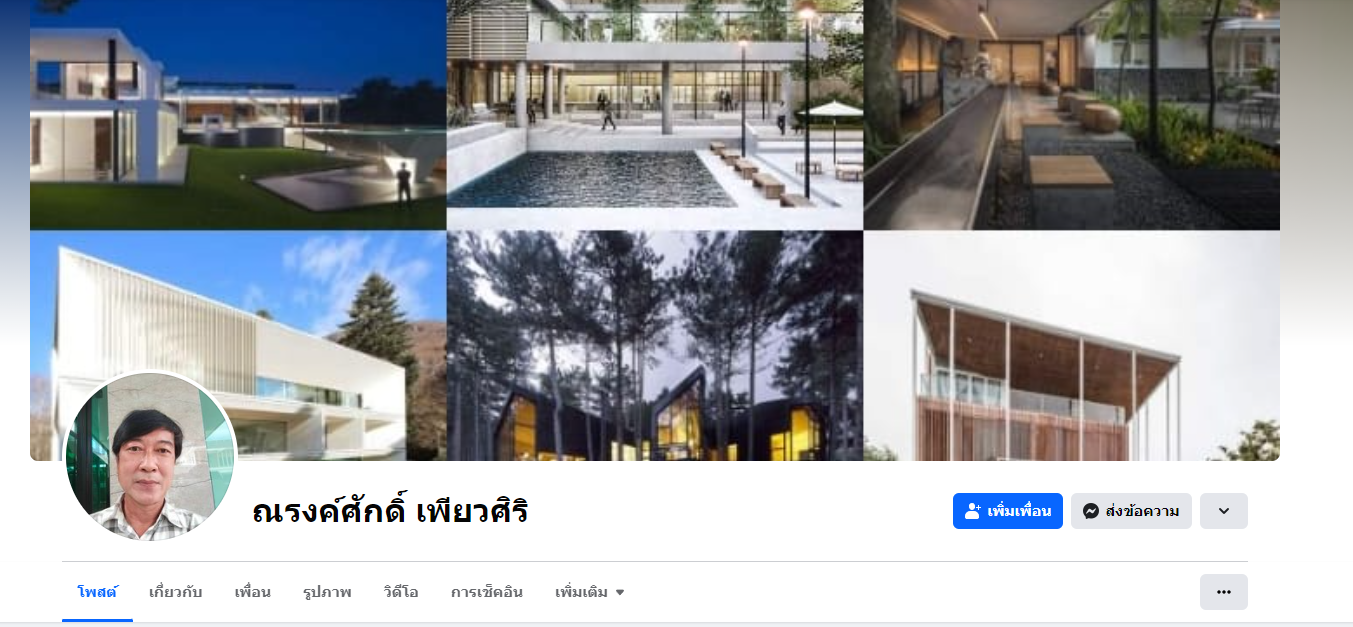Open the วิดีโอ tab

click(400, 592)
